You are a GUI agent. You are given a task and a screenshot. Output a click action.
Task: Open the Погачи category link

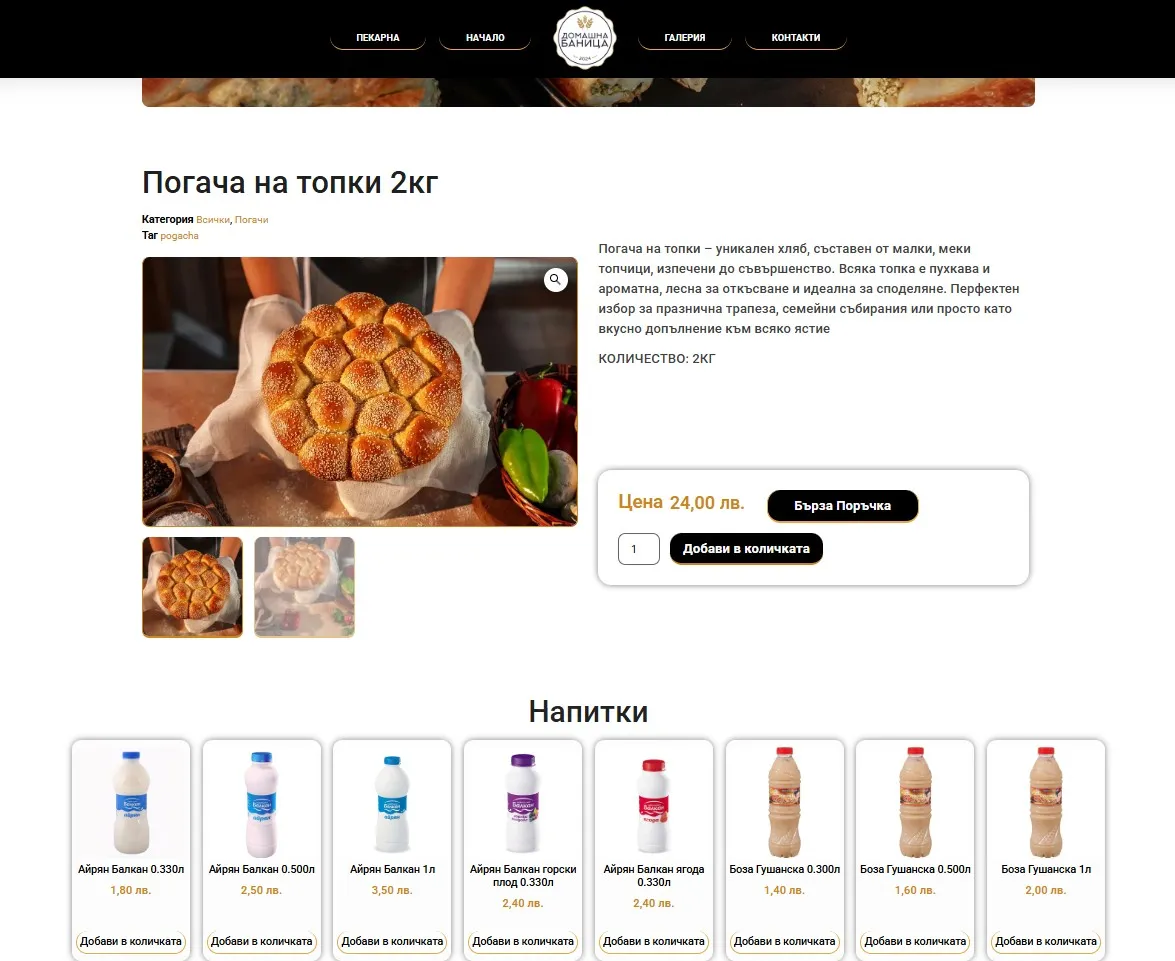pos(252,220)
